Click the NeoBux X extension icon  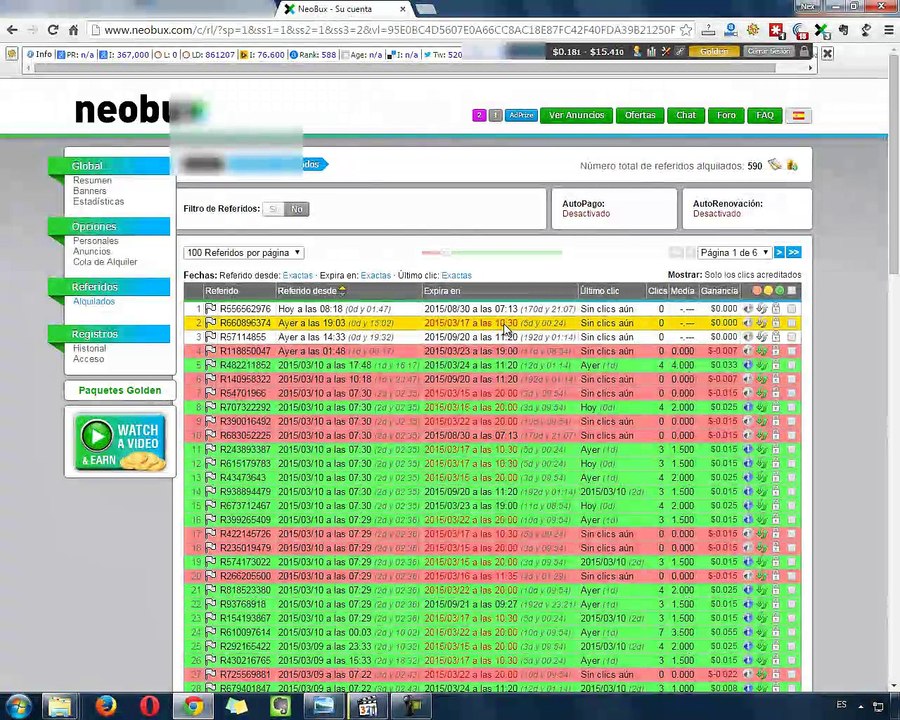pos(821,30)
